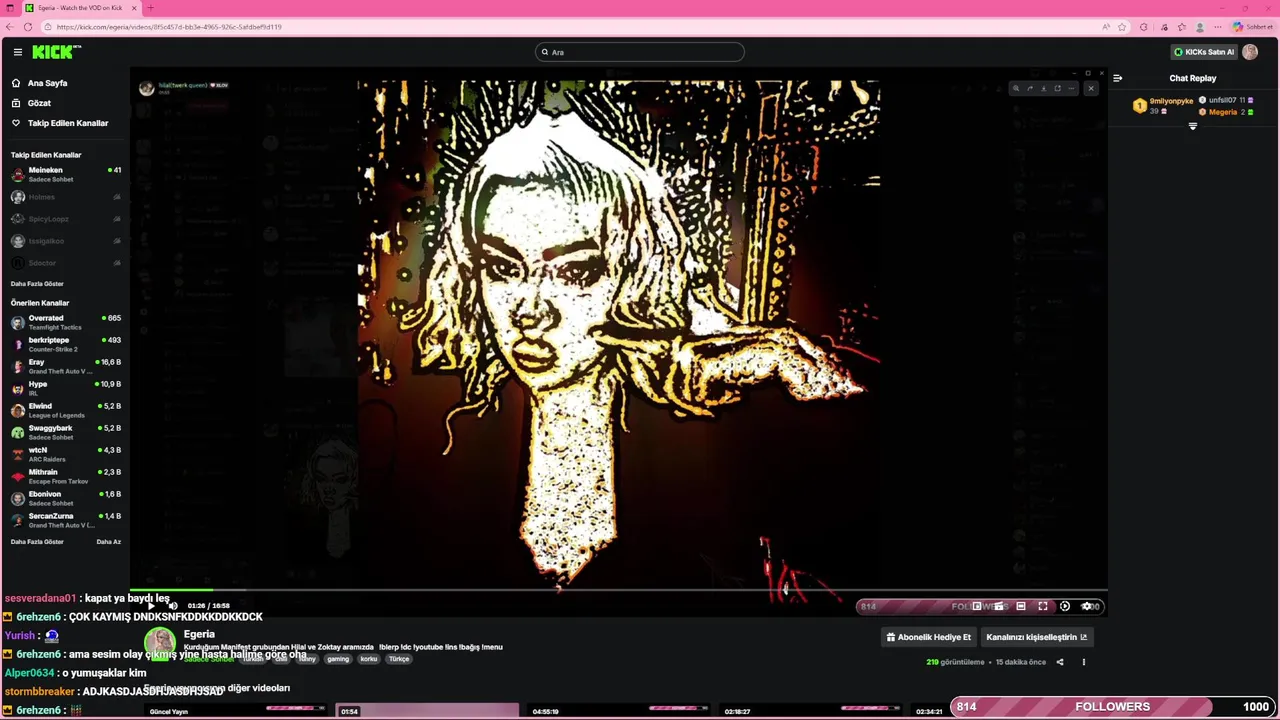Open Ebonivon channel
Viewport: 1280px width, 720px height.
coord(65,498)
